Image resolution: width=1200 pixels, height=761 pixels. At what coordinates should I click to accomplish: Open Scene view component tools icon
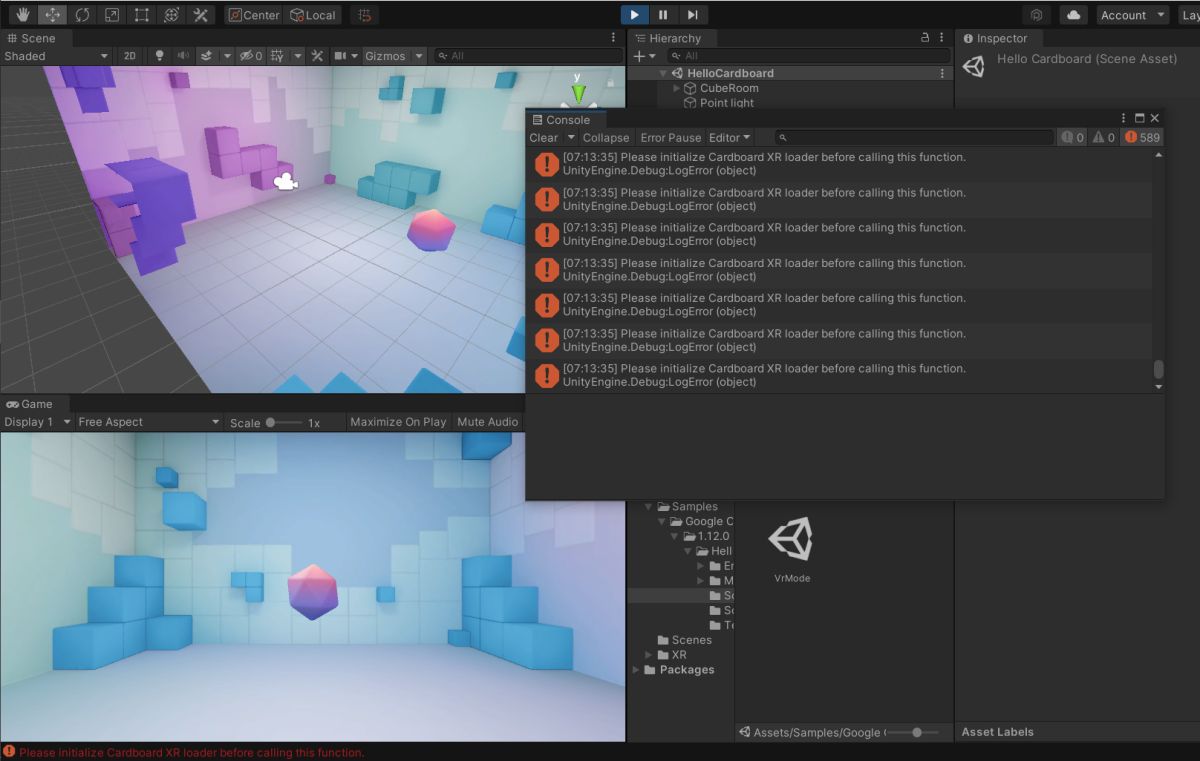point(318,56)
